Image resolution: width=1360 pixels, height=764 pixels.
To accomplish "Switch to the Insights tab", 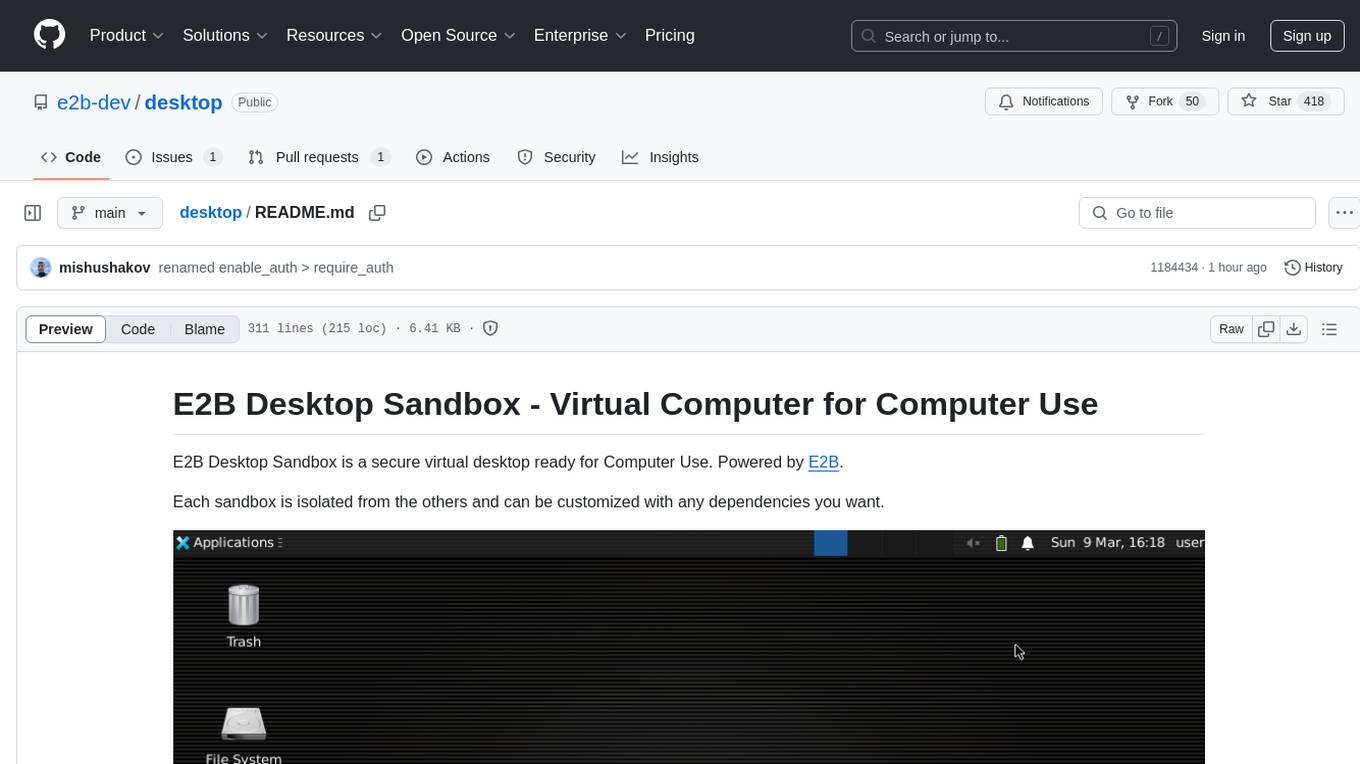I will click(x=660, y=157).
